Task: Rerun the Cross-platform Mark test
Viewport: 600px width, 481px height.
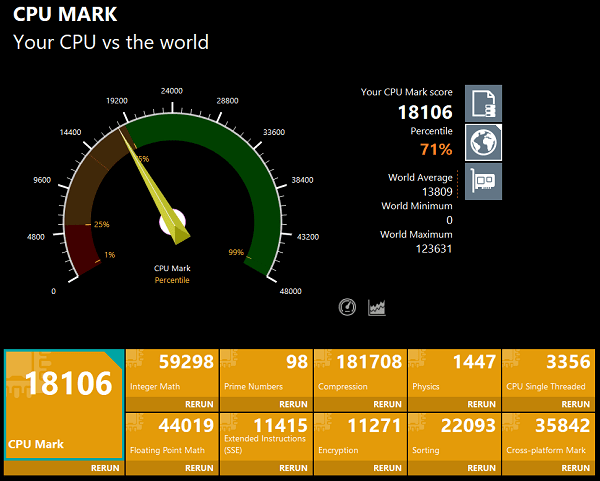Action: point(576,468)
